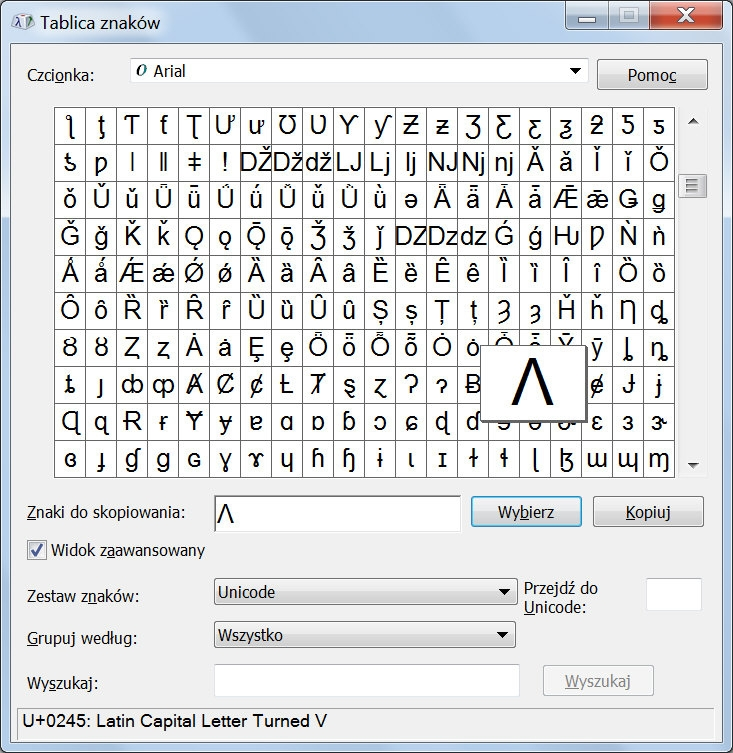Select the Ø with acute capital character
Screen dimensions: 733x753
point(194,273)
